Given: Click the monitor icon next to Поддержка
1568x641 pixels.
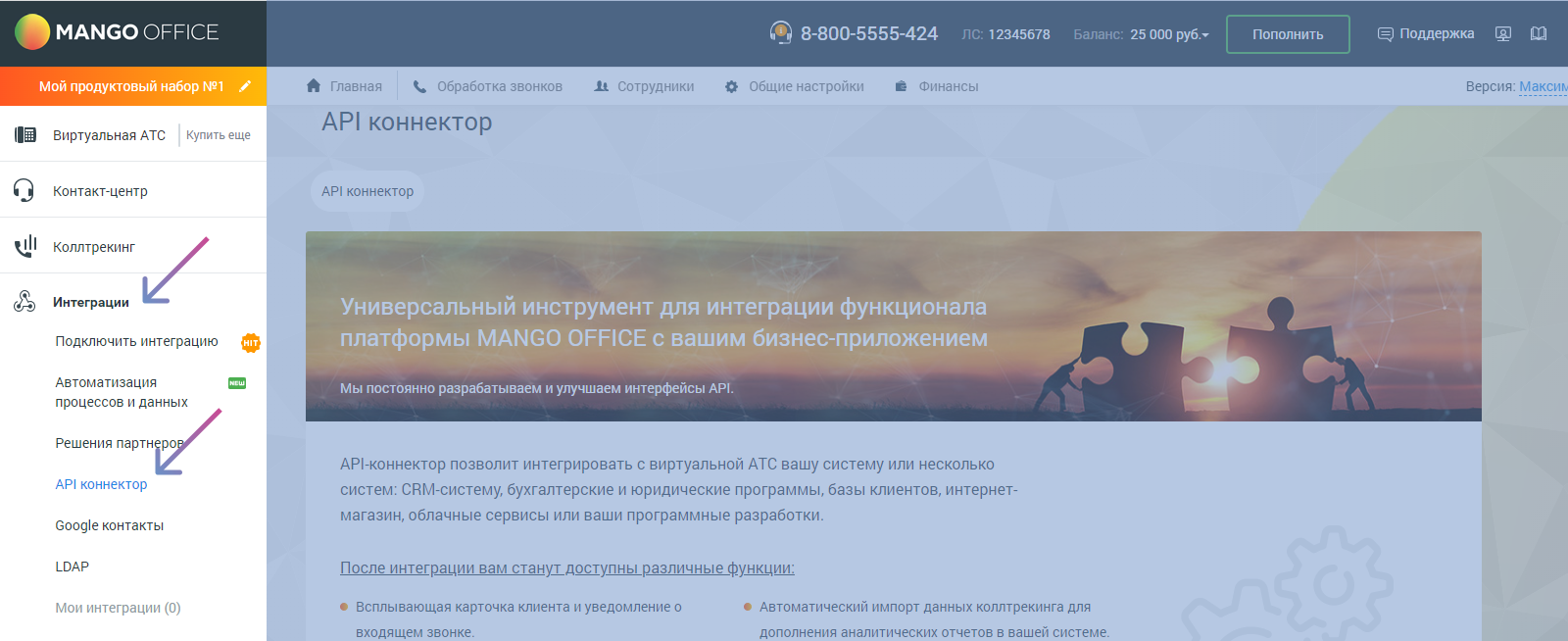Looking at the screenshot, I should 1503,34.
